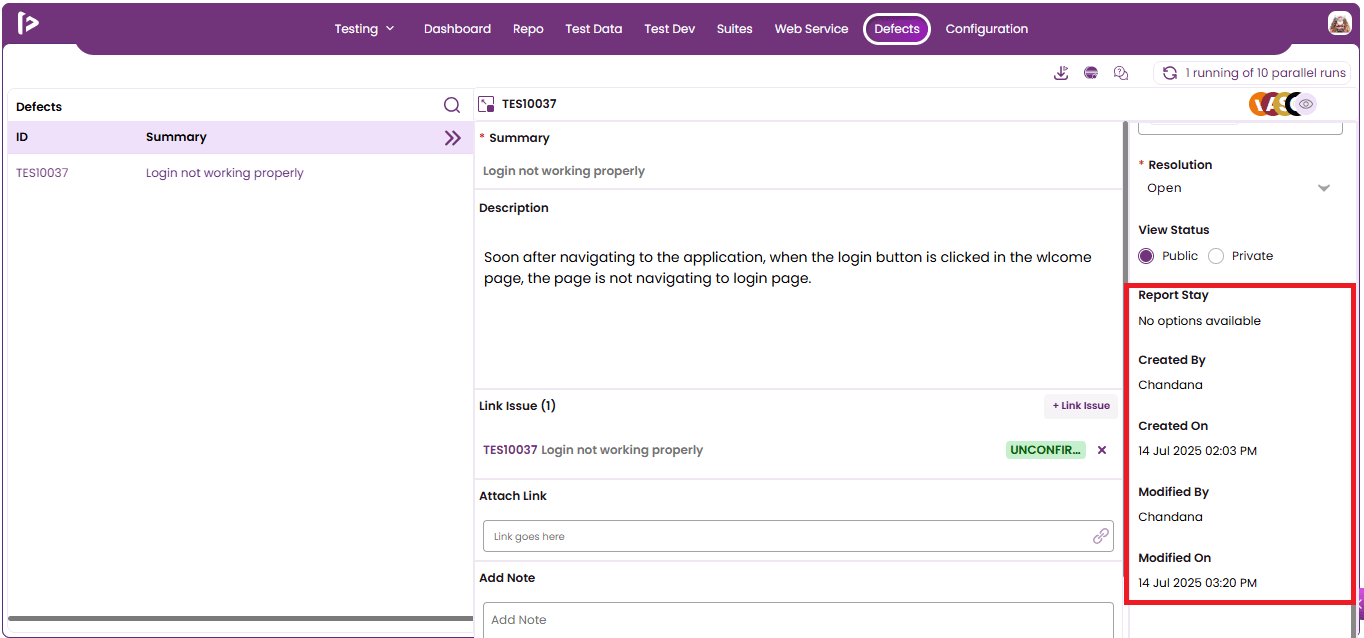Click into the Description text area
1364x638 pixels.
[x=798, y=303]
